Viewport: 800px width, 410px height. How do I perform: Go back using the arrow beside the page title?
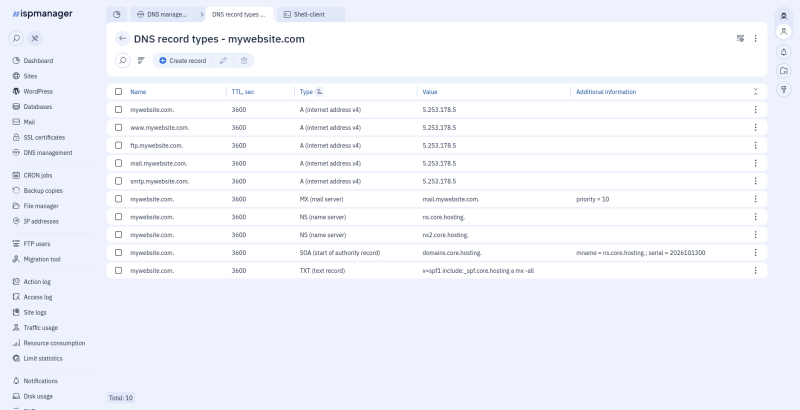pos(122,38)
